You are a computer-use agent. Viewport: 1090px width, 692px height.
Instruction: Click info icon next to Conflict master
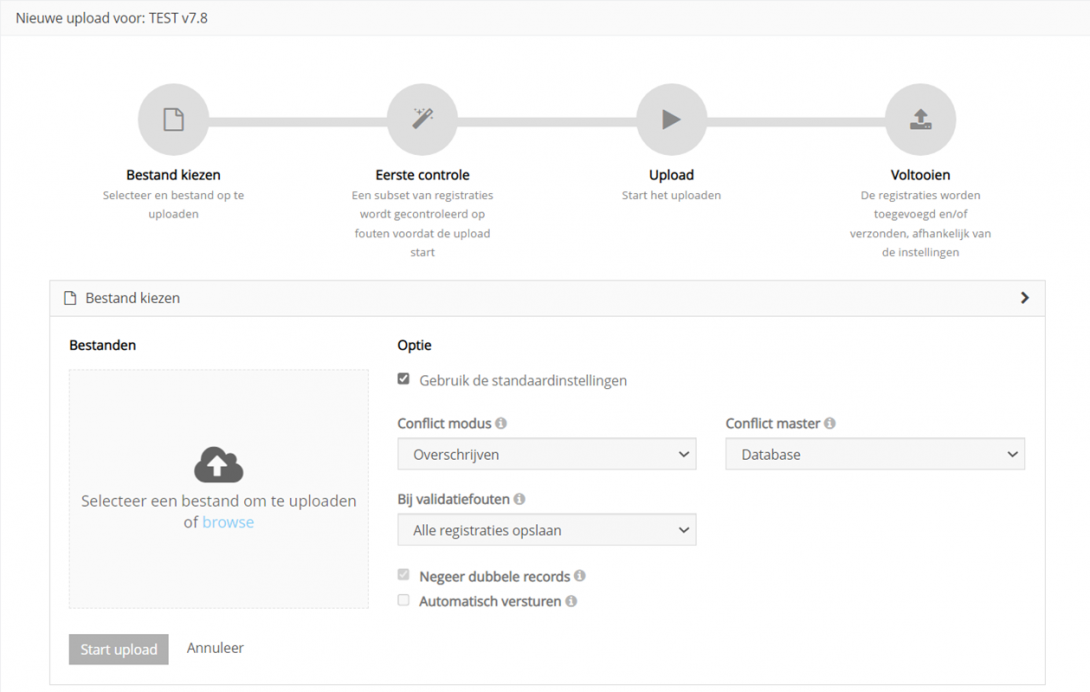(830, 424)
